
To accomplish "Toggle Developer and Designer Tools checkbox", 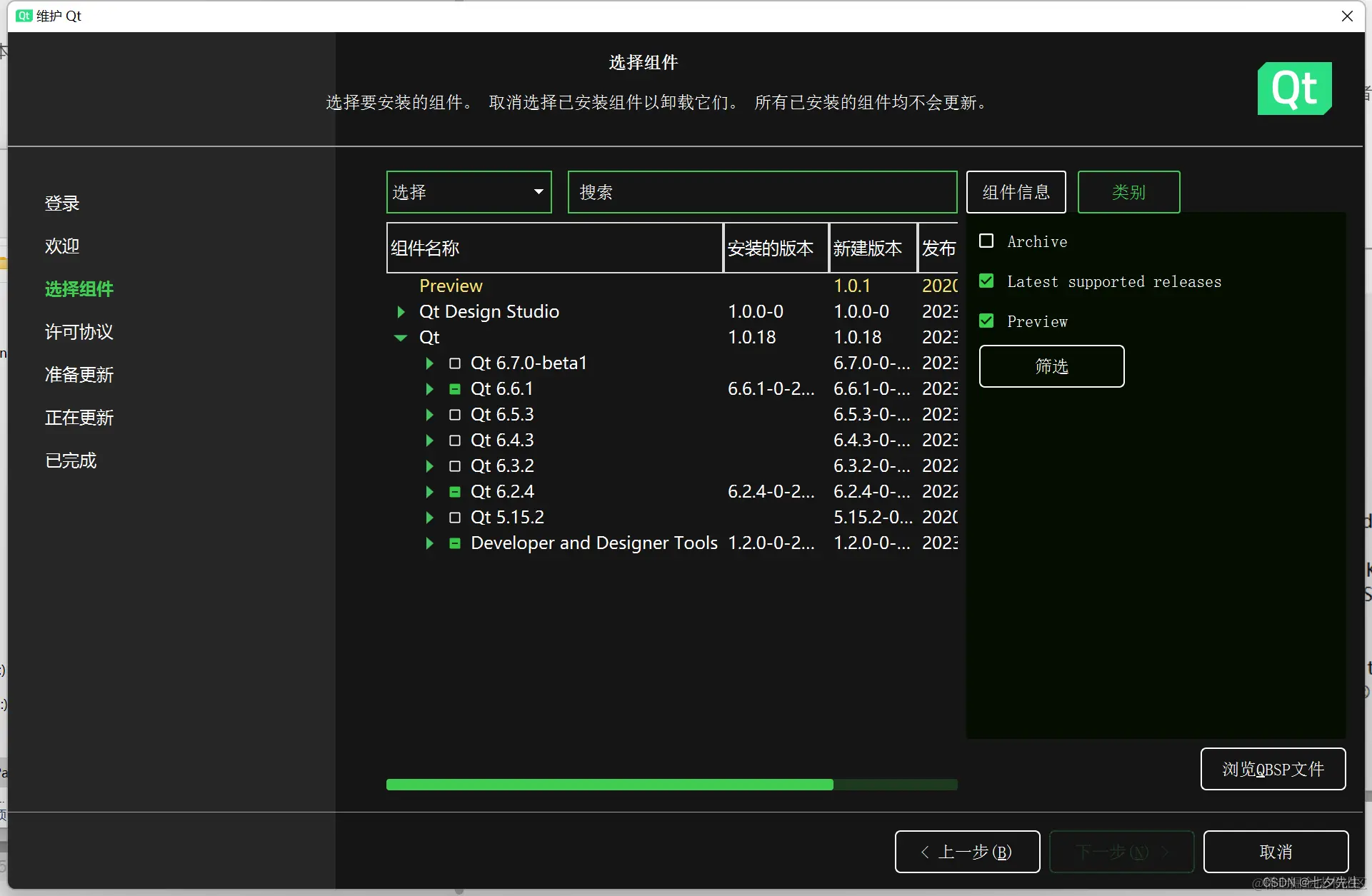I will coord(454,543).
